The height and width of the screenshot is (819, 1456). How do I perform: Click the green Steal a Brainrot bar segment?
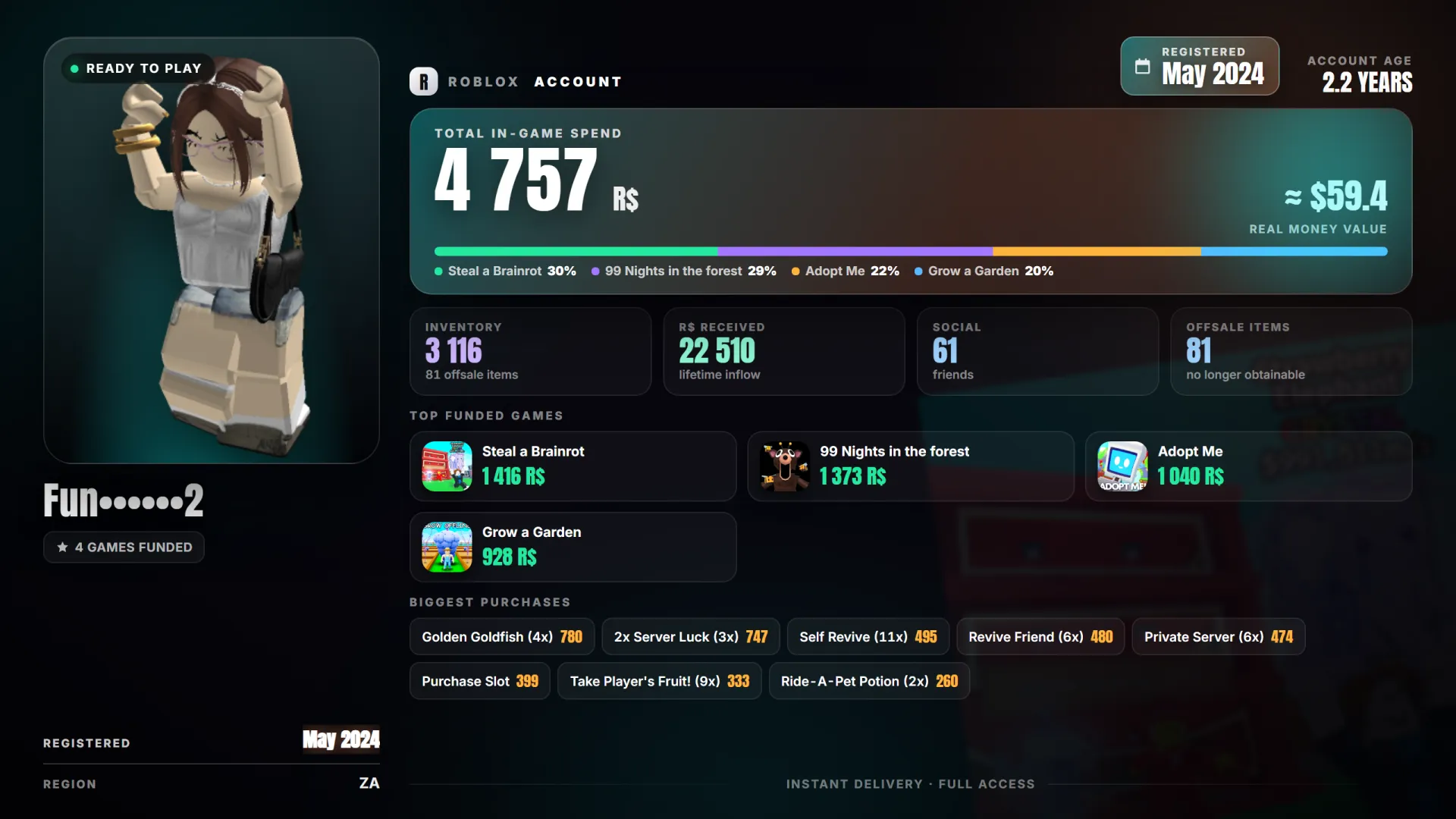tap(576, 251)
